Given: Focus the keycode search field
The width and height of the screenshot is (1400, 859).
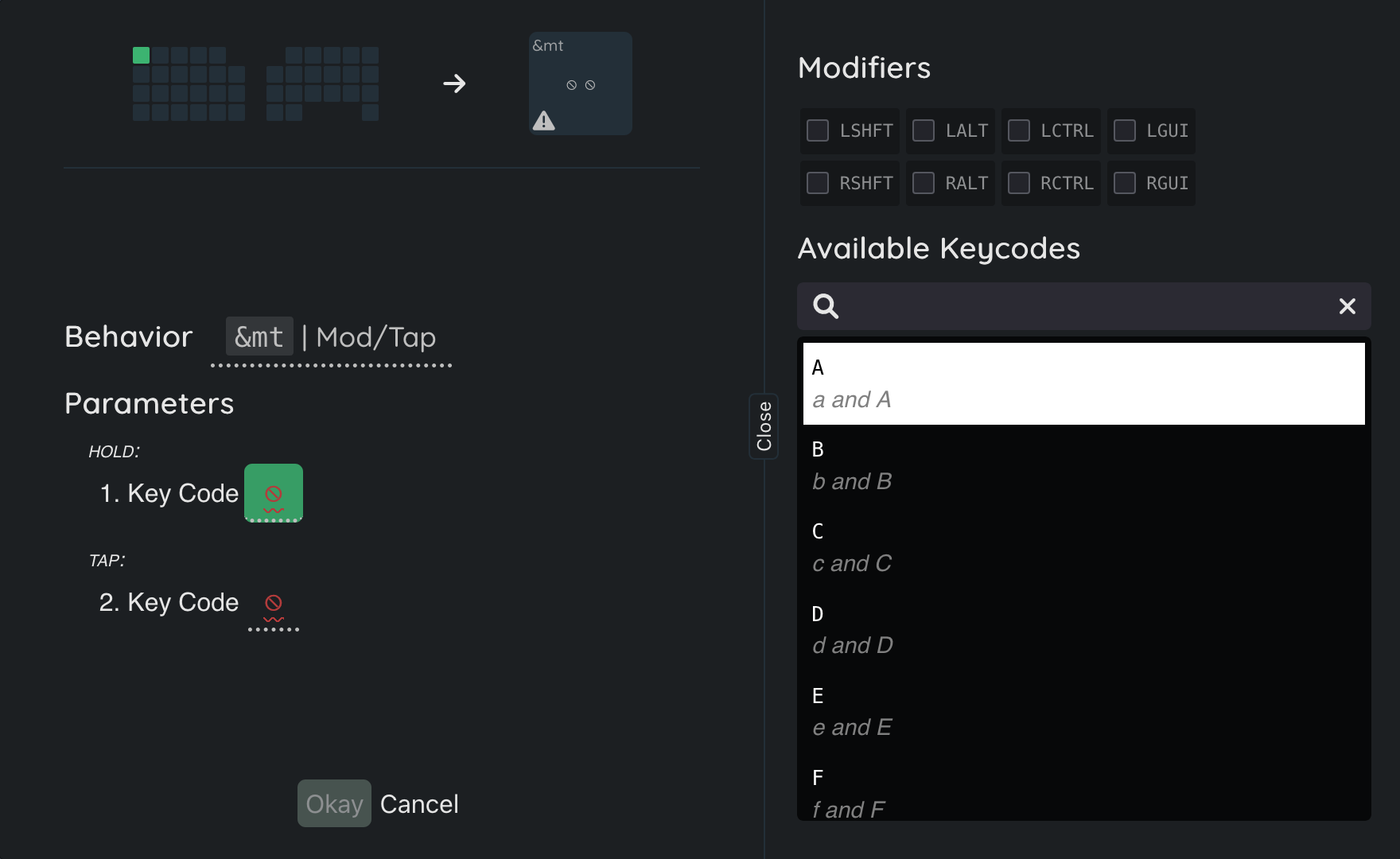Looking at the screenshot, I should [1082, 306].
